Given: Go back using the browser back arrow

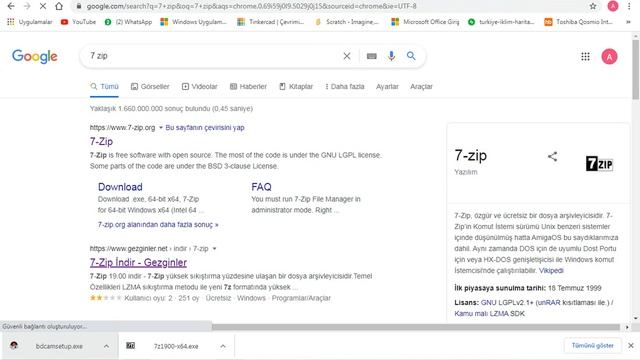Looking at the screenshot, I should (11, 6).
